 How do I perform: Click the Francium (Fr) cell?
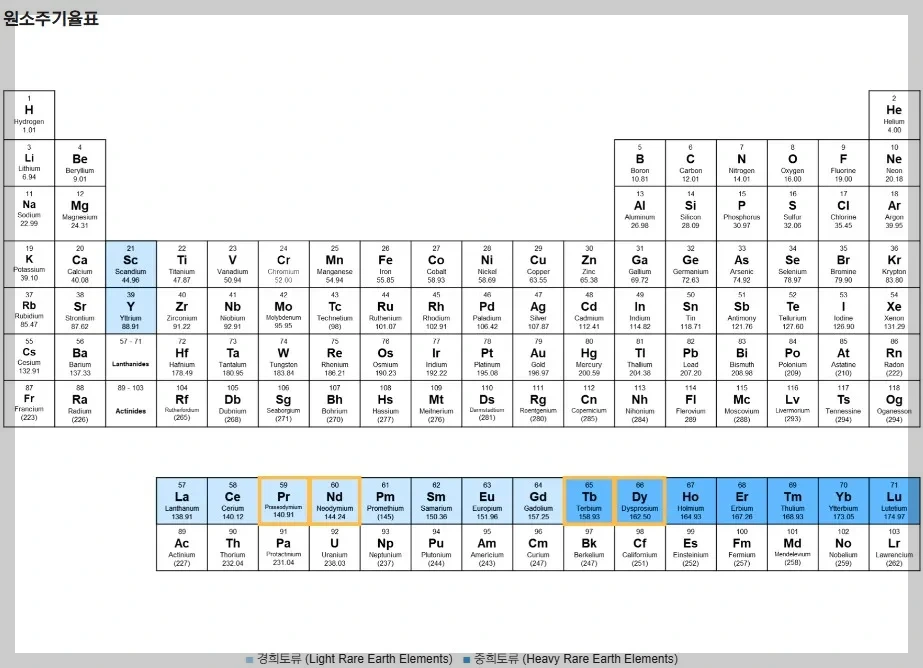[29, 404]
